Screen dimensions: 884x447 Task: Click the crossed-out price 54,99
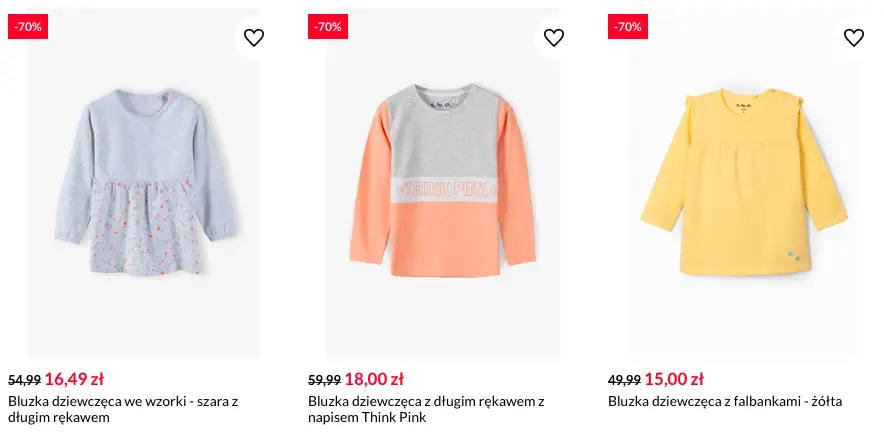point(24,380)
